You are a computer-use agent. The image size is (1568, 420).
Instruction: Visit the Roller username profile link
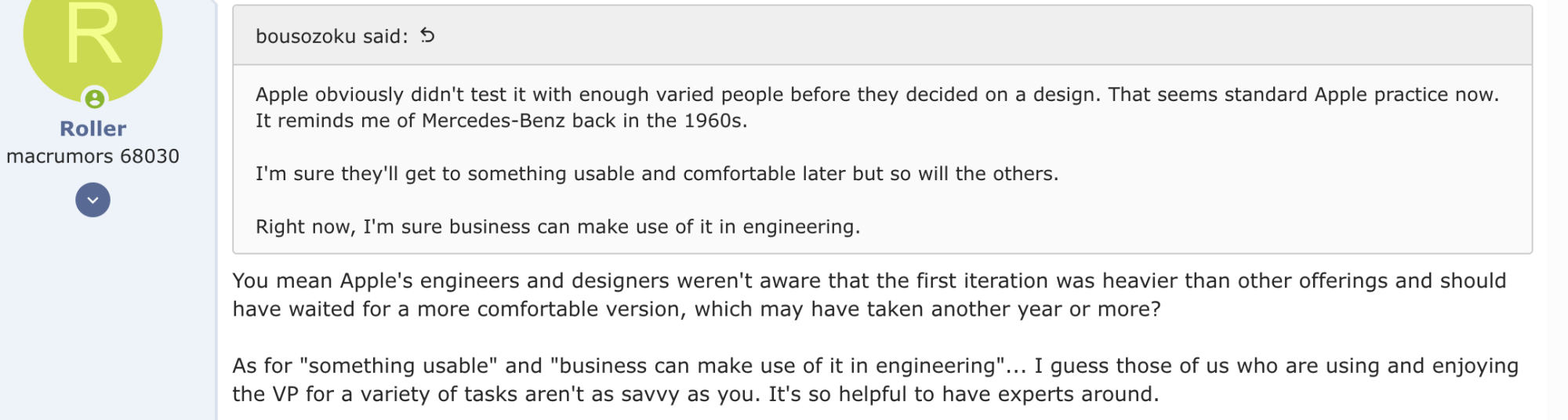(x=93, y=129)
